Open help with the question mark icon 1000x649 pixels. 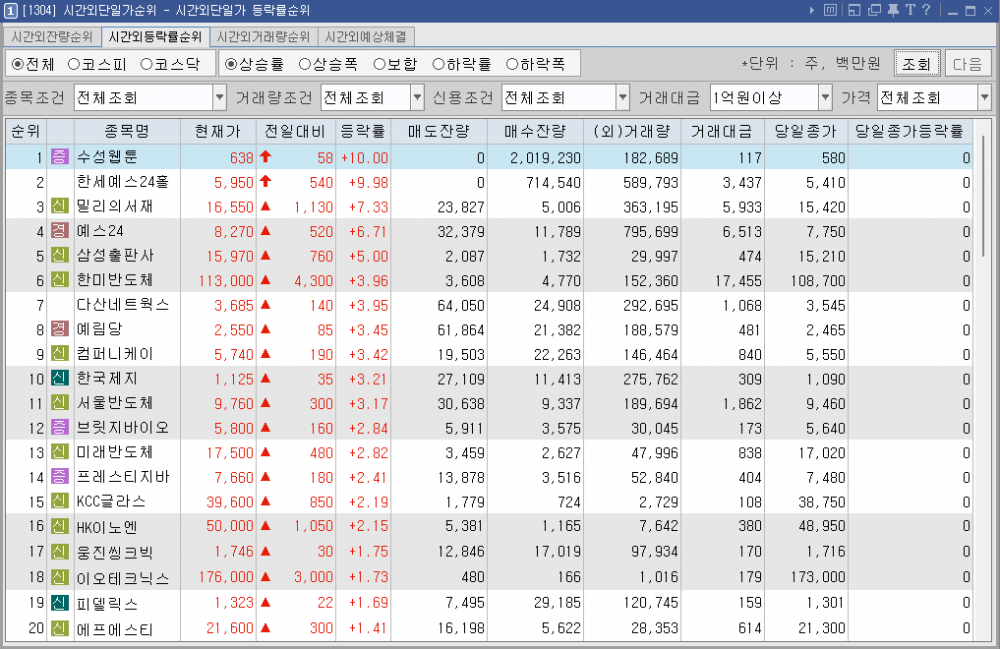pyautogui.click(x=926, y=10)
